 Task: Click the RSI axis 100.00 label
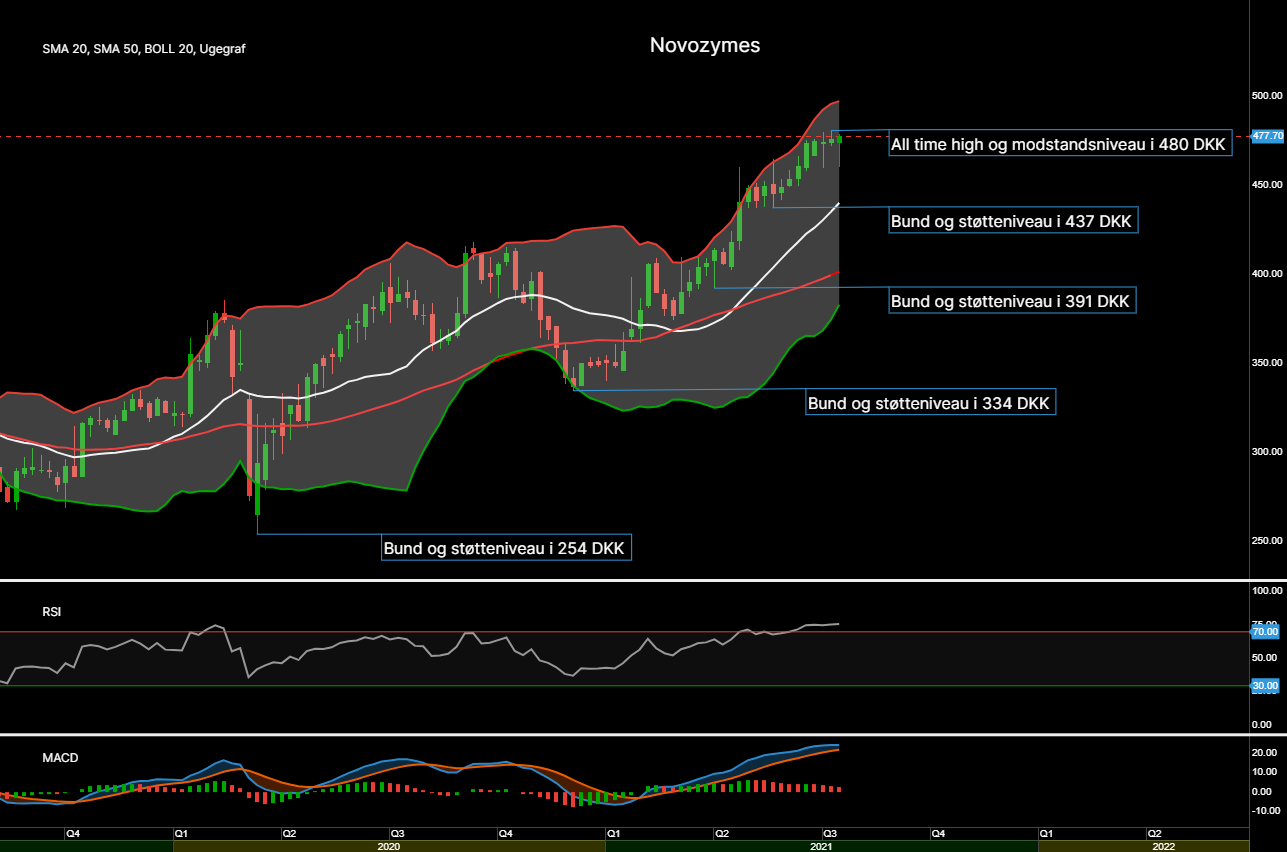pos(1267,591)
